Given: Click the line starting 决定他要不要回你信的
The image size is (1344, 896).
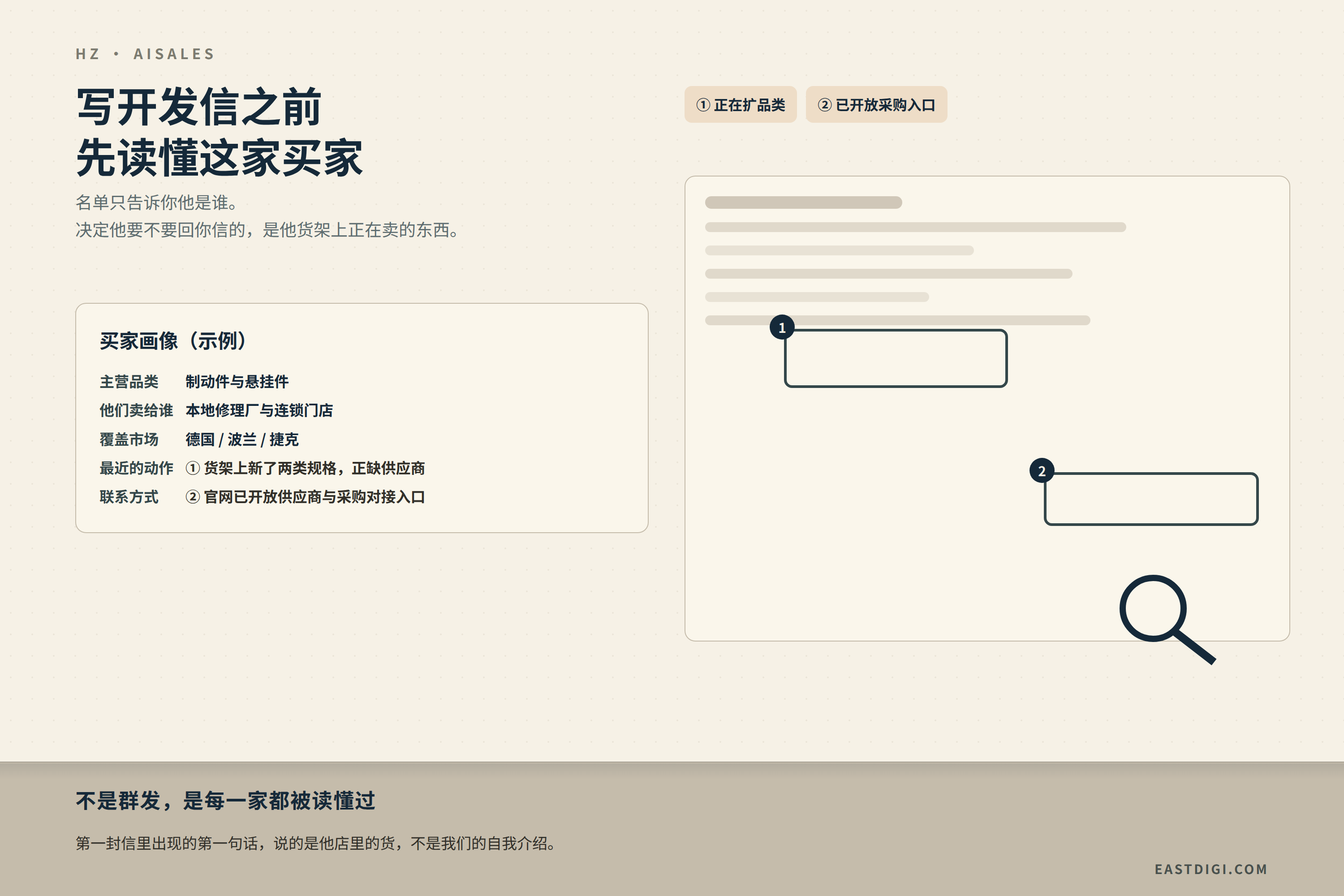Looking at the screenshot, I should pos(267,230).
